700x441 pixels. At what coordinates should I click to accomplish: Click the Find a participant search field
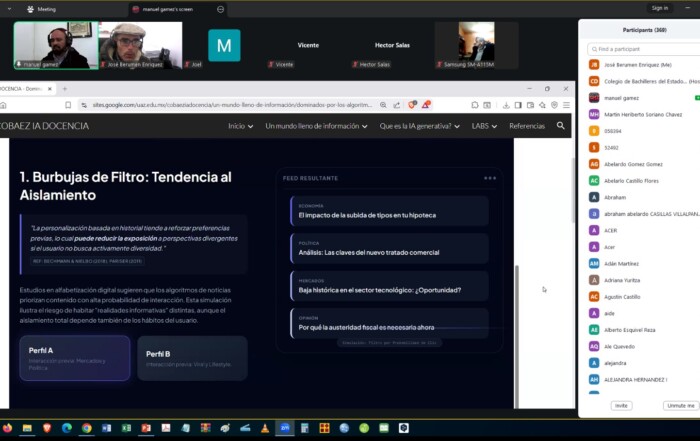point(640,48)
